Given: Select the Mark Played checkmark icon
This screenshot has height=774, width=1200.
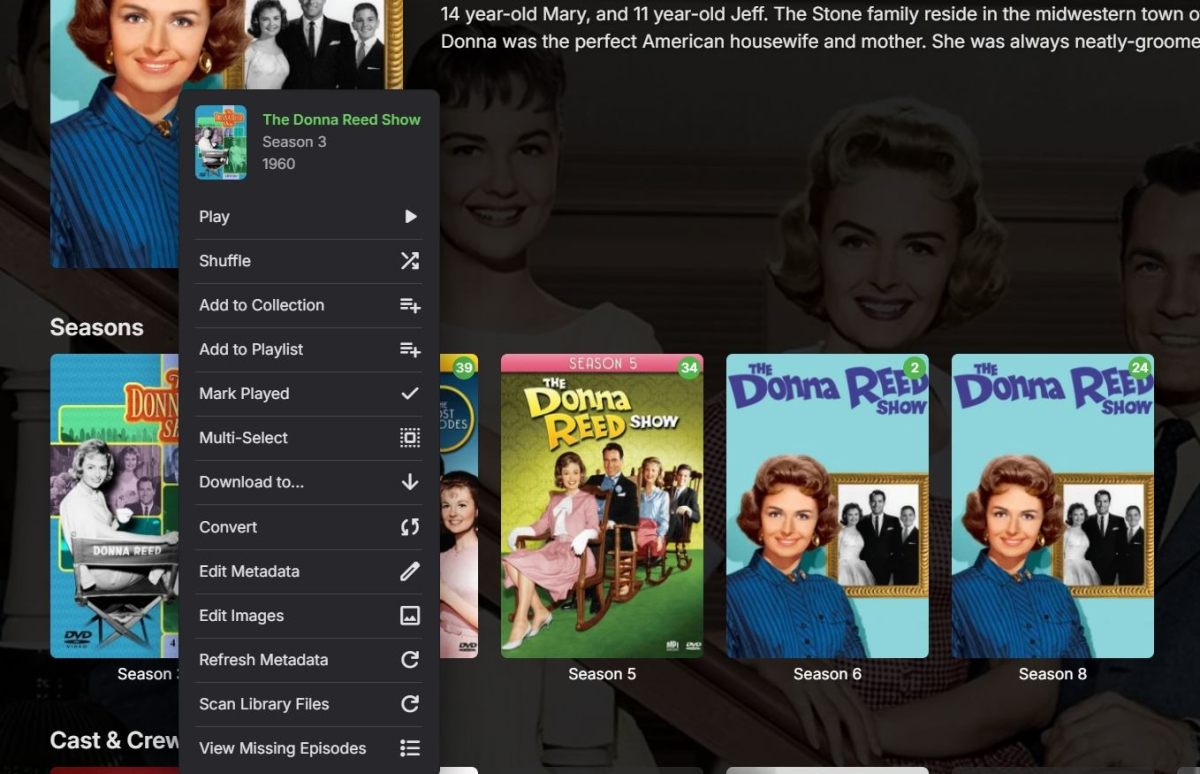Looking at the screenshot, I should (410, 393).
